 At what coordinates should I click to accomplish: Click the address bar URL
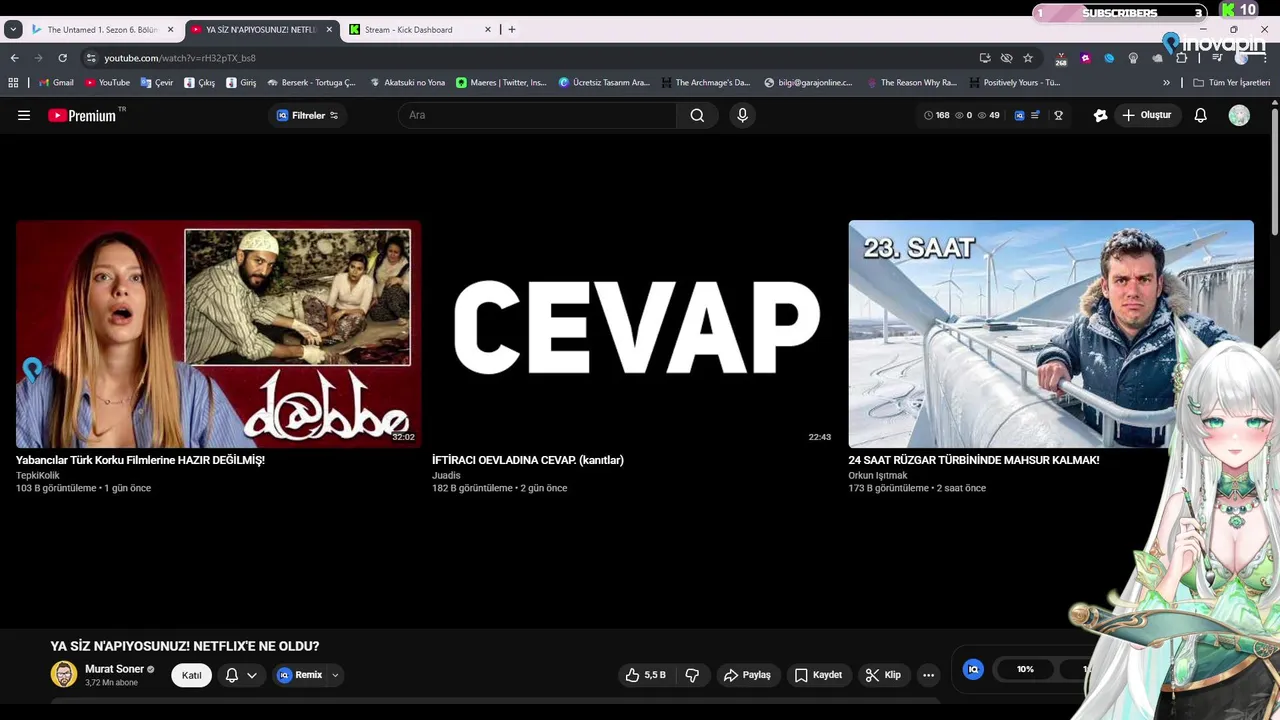pos(180,58)
